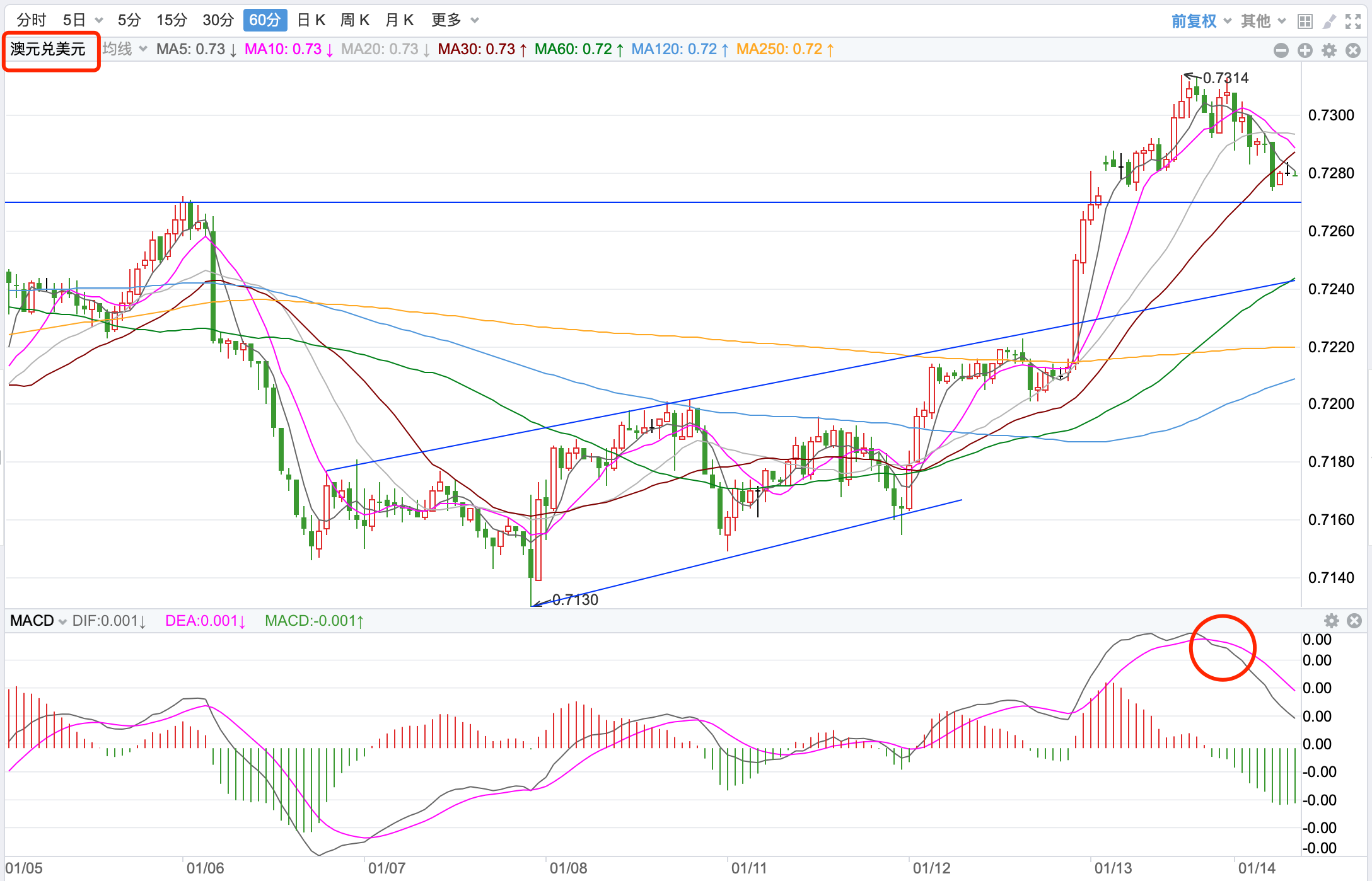Close the main chart indicator panel
Viewport: 1372px width, 881px height.
pyautogui.click(x=1353, y=50)
